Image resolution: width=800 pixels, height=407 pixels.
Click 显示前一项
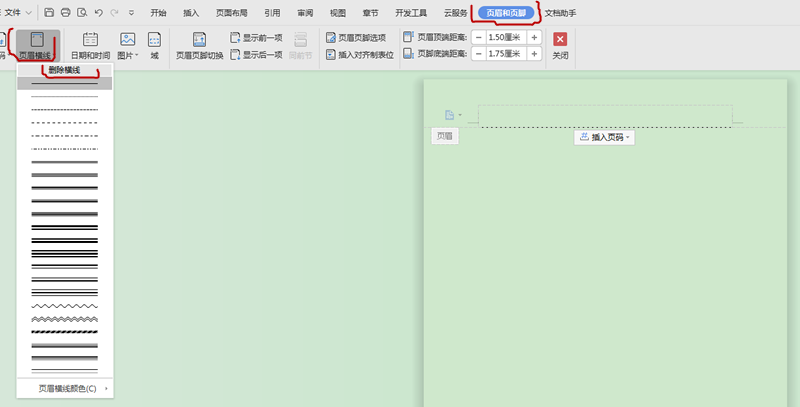(x=257, y=38)
